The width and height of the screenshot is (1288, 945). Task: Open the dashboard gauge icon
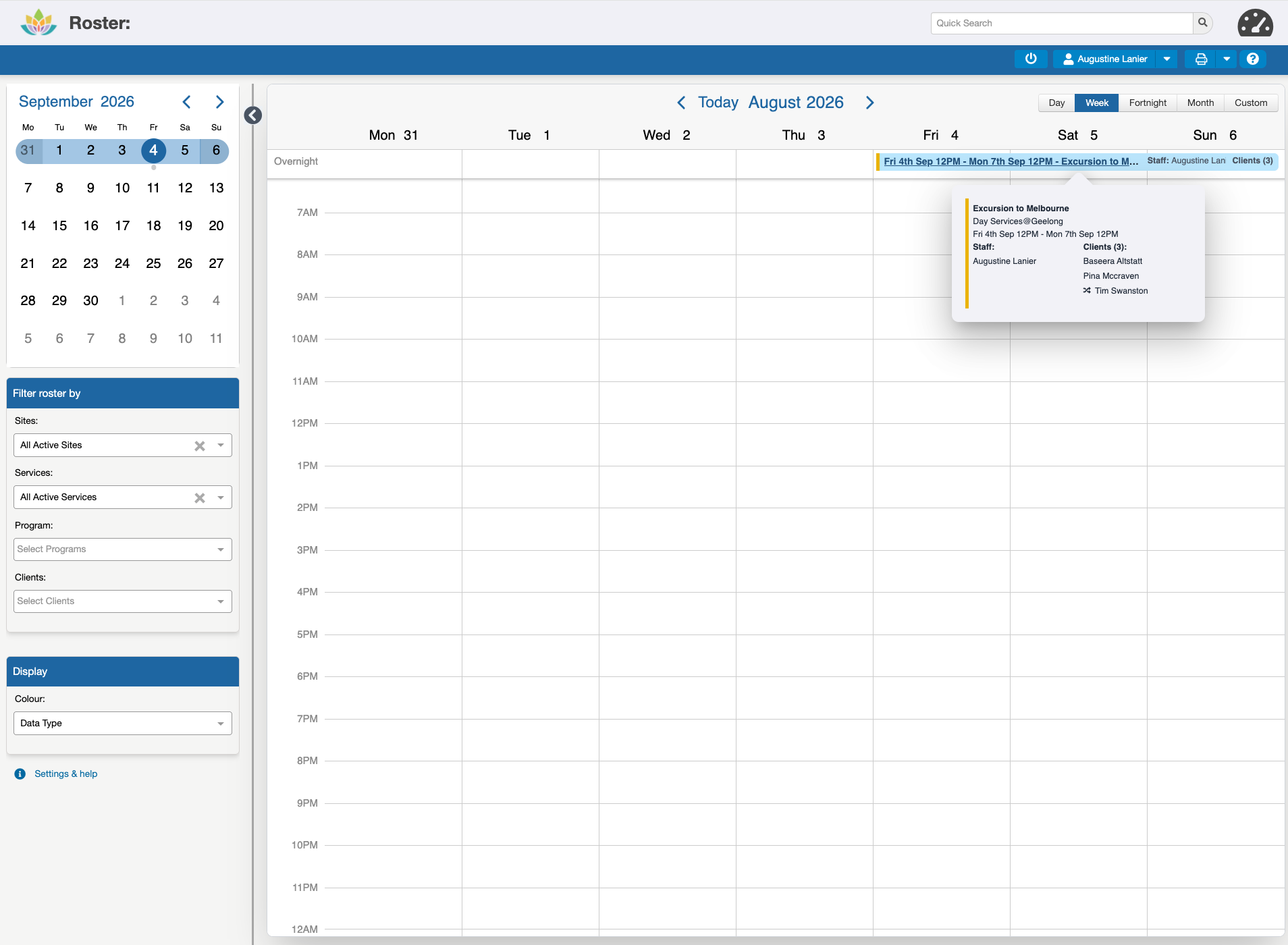1255,23
